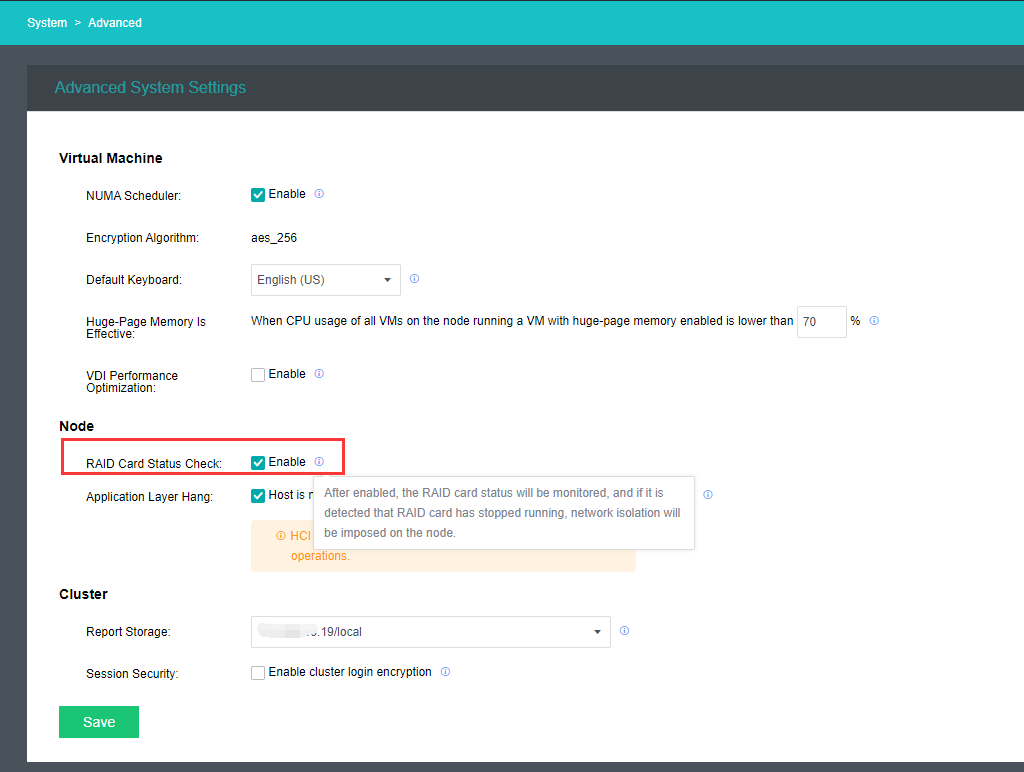This screenshot has height=772, width=1024.
Task: Open the Report Storage dropdown
Action: pyautogui.click(x=430, y=631)
